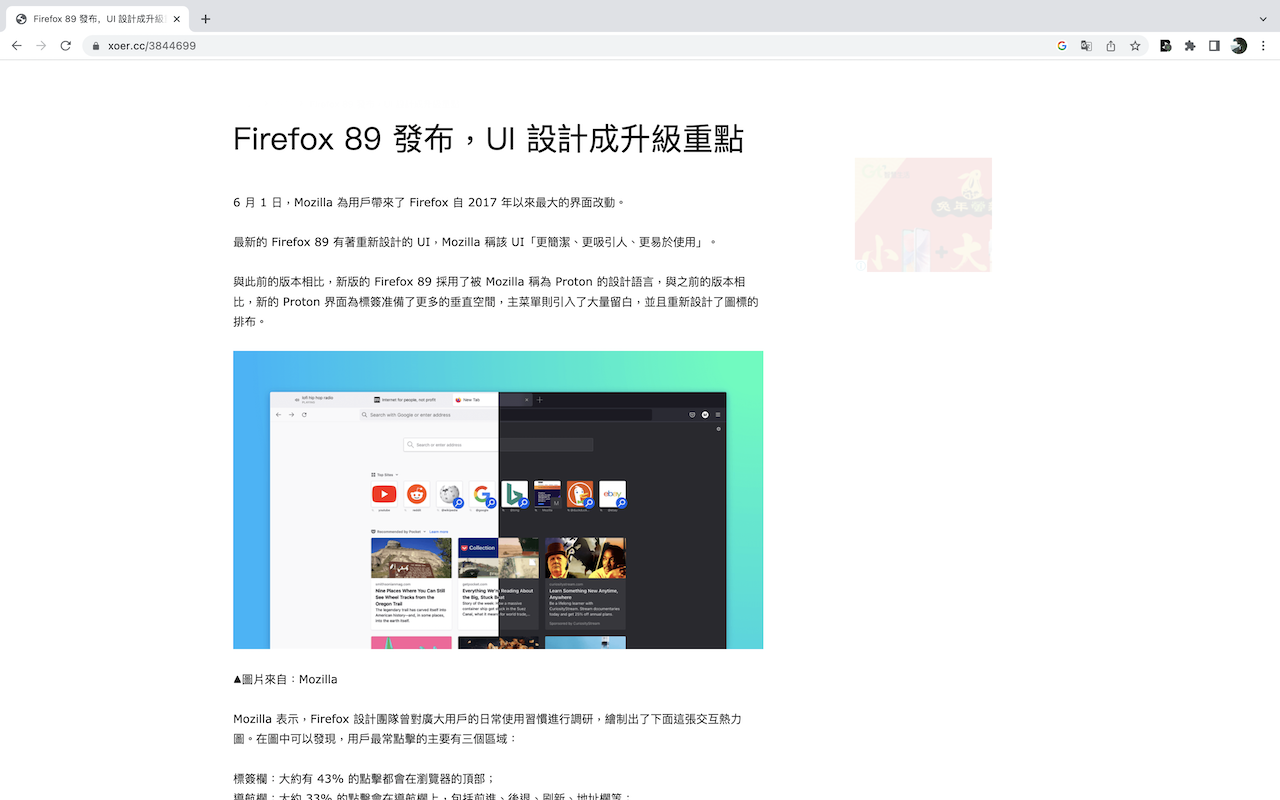Click the back navigation arrow
1280x800 pixels.
(16, 45)
